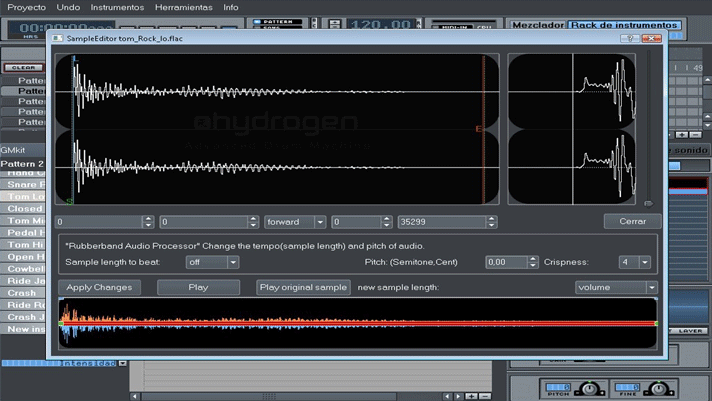Click the right arrow beside pattern editor zoom buttons
The height and width of the screenshot is (401, 712).
(x=459, y=396)
